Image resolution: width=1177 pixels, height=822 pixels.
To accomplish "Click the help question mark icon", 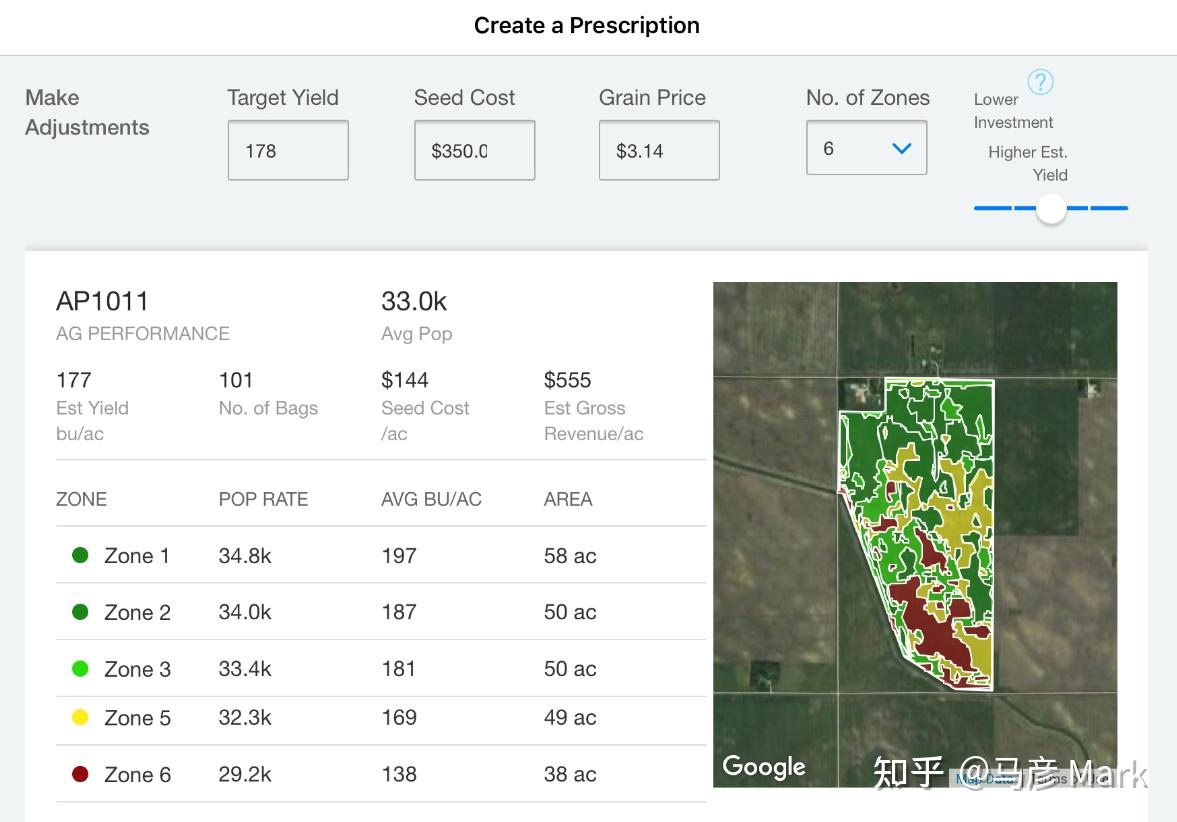I will coord(1040,82).
